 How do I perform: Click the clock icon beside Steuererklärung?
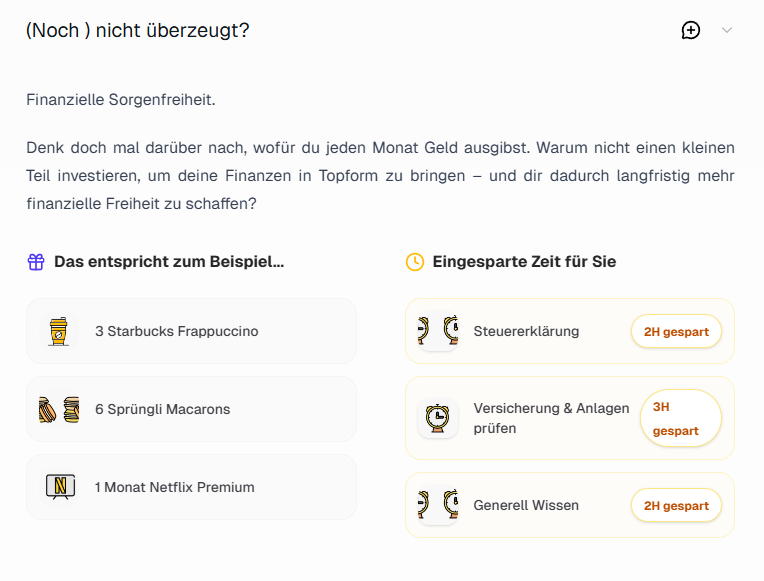pos(438,331)
